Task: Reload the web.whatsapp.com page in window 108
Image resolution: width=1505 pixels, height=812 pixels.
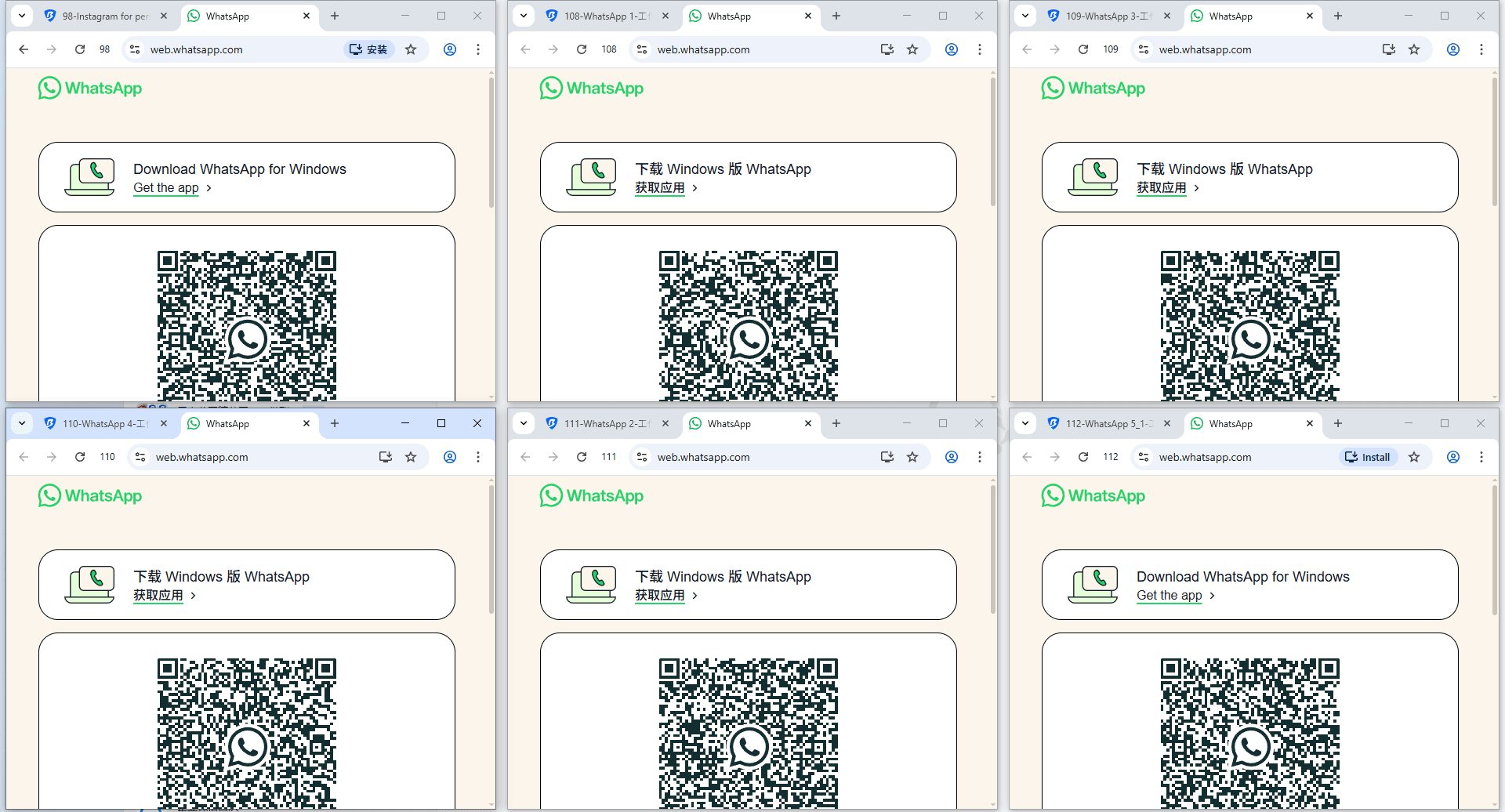Action: pyautogui.click(x=581, y=49)
